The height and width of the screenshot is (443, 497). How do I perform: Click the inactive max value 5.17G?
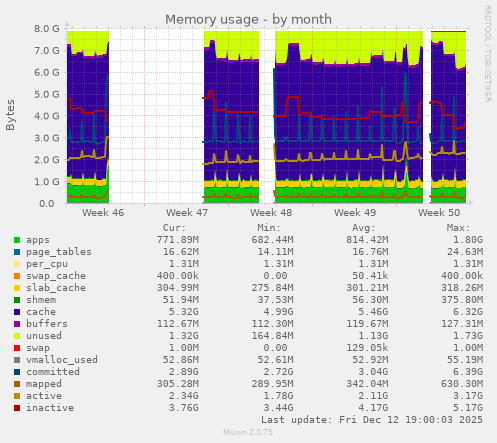pos(468,408)
